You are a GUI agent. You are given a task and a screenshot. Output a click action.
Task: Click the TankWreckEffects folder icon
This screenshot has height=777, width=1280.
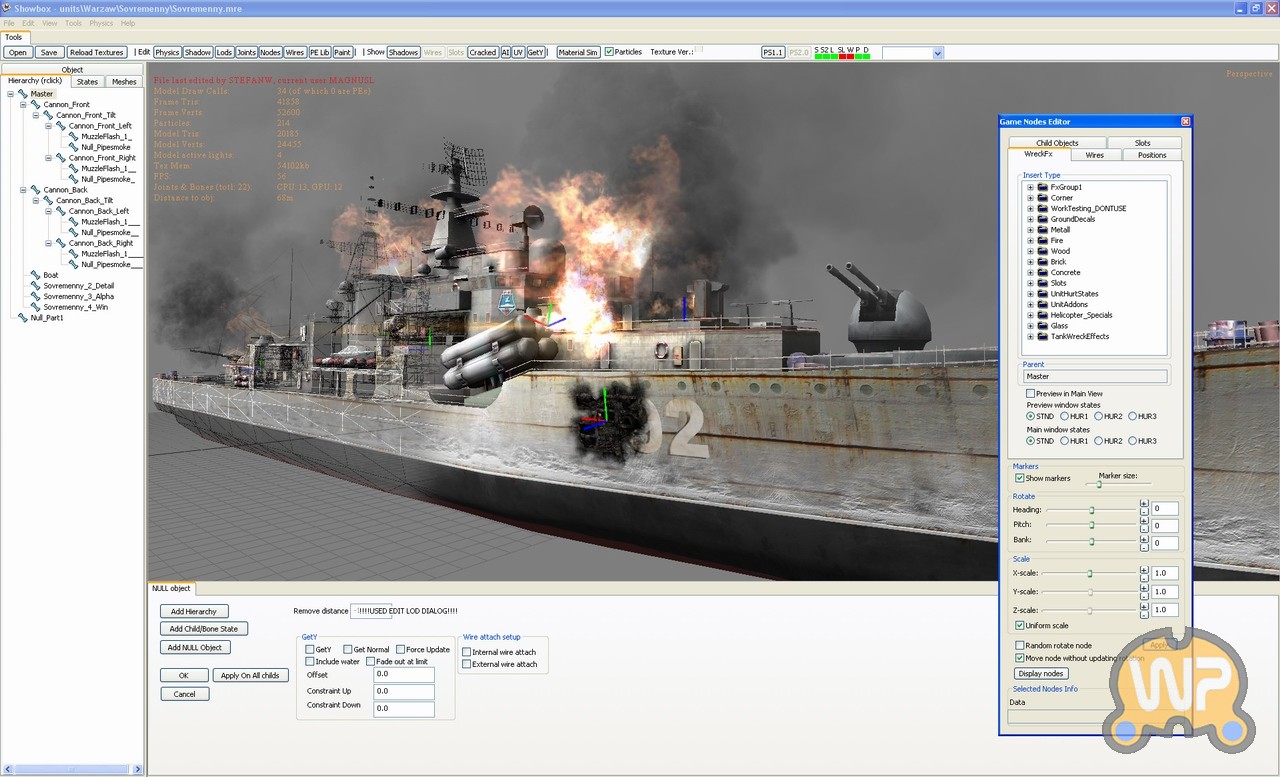point(1042,337)
